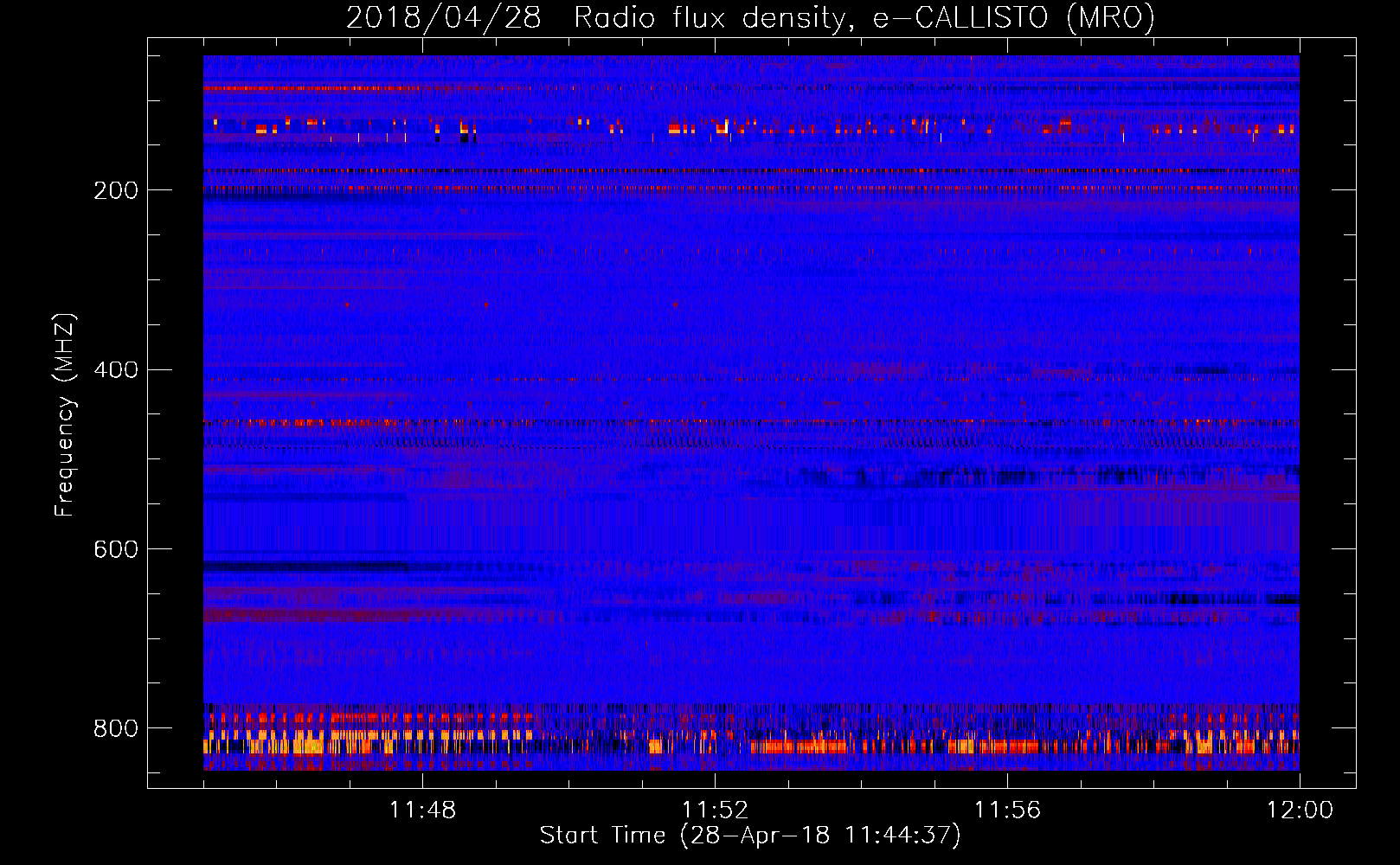Click the 'Start Time (28-Apr-18 11:44:37)' label
Screen dimensions: 1400x865
pos(750,836)
